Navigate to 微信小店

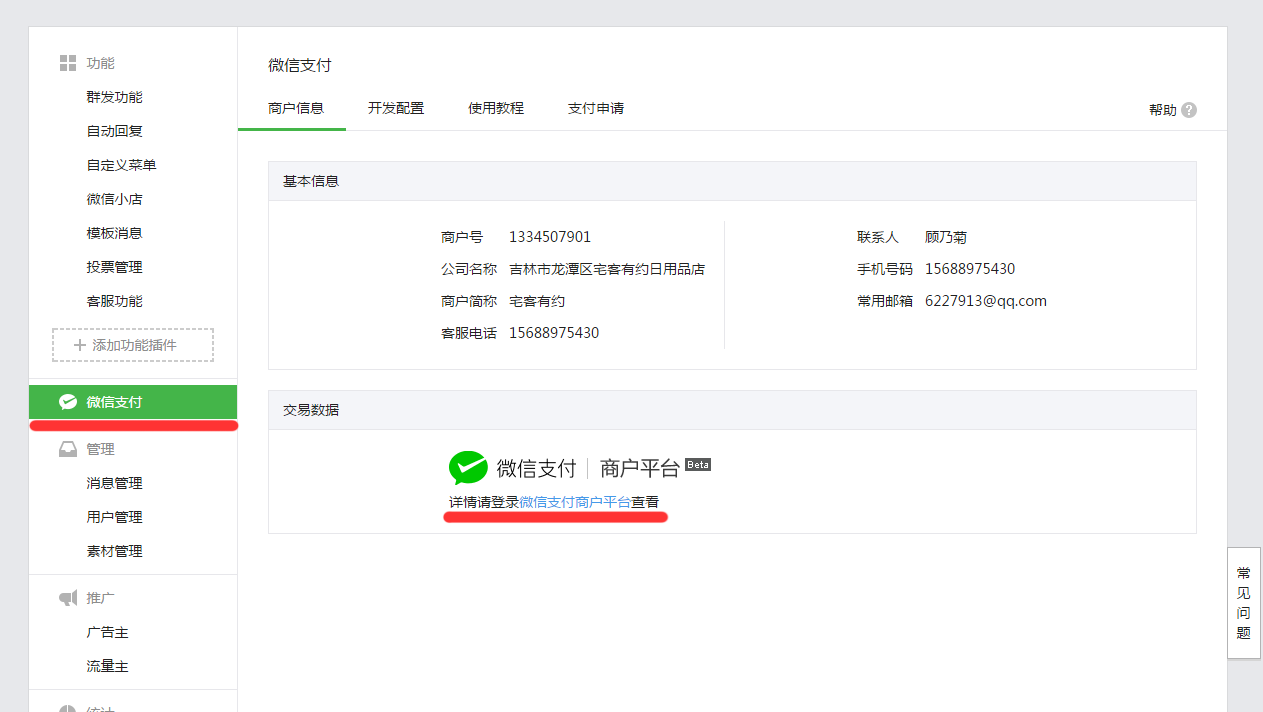pyautogui.click(x=114, y=199)
